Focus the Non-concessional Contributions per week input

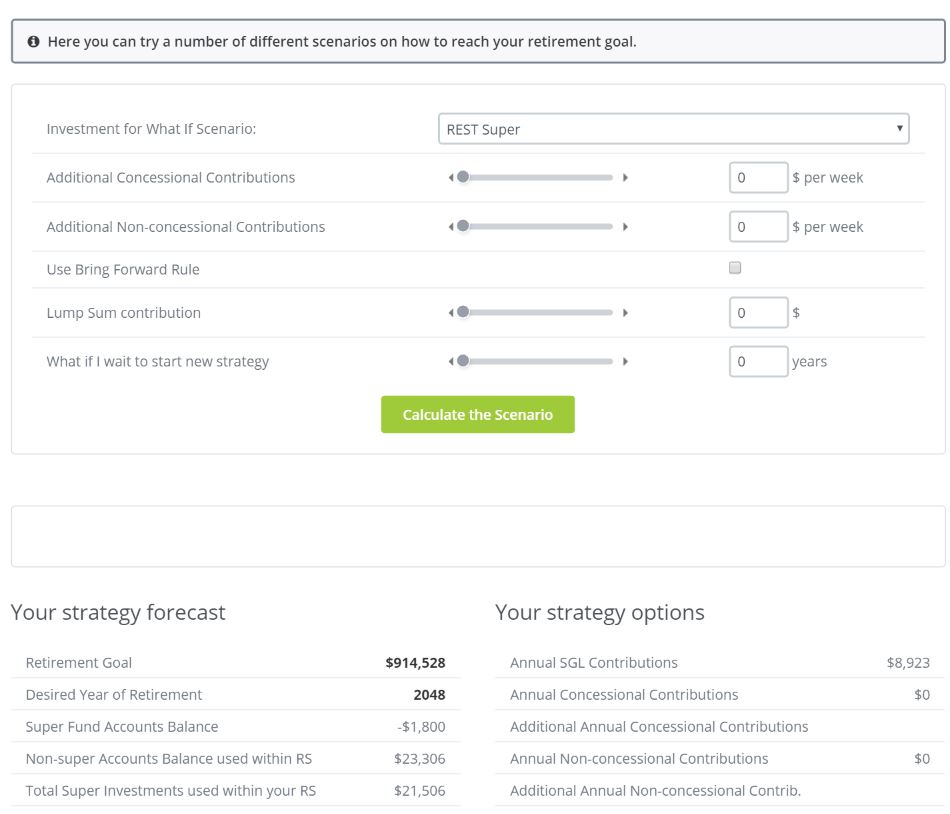[x=758, y=227]
